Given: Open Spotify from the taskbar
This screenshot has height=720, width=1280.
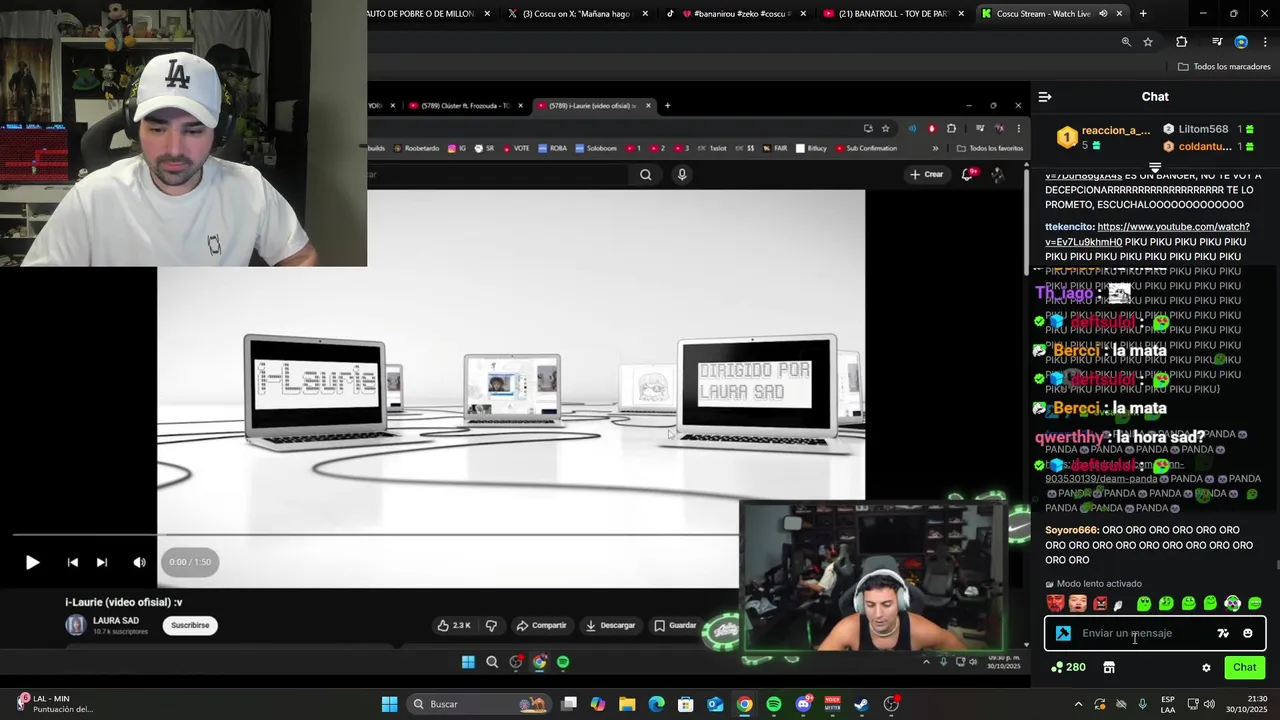Looking at the screenshot, I should tap(774, 704).
